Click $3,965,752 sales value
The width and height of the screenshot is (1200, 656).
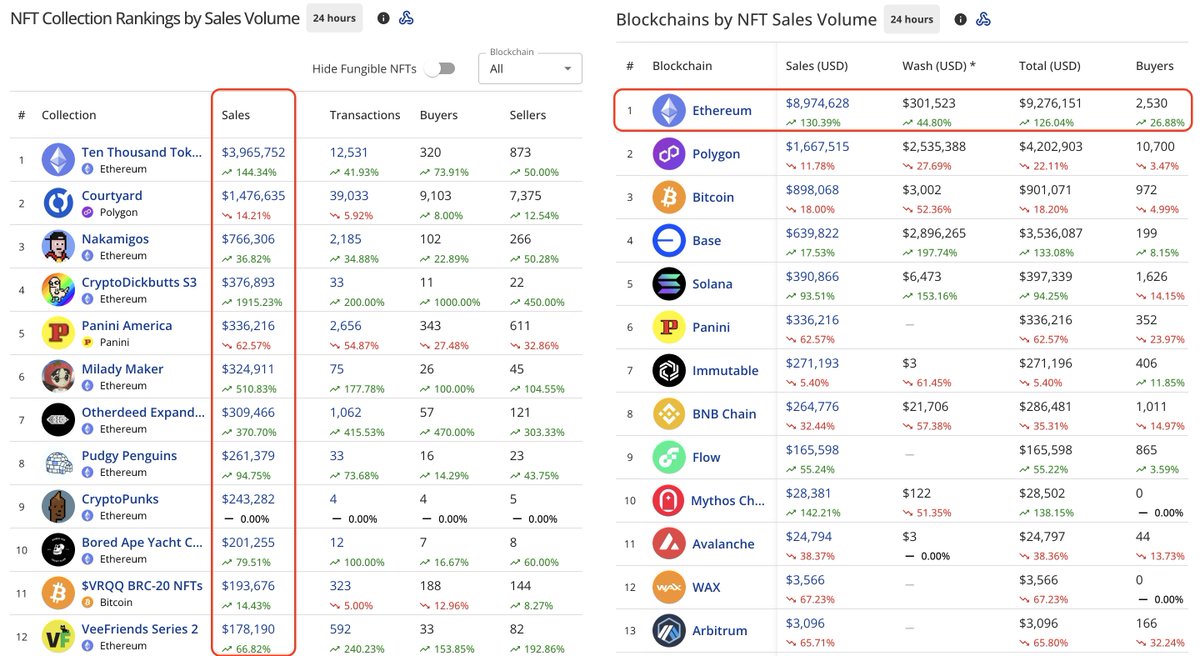pyautogui.click(x=253, y=153)
